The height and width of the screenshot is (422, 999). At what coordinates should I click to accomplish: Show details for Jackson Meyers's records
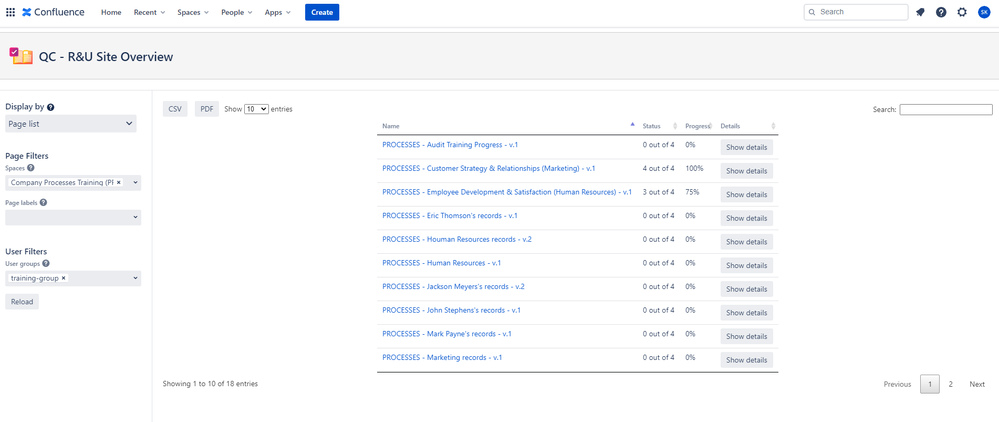click(747, 289)
